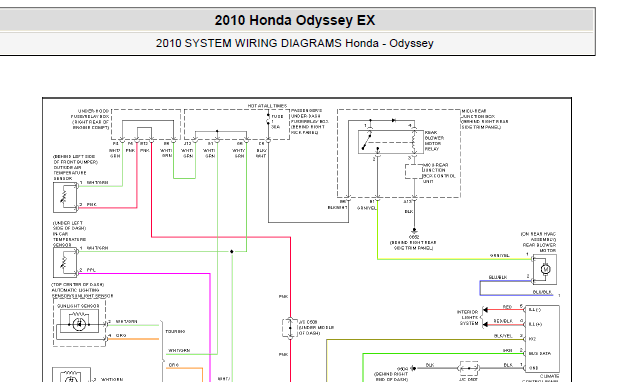Click the "IN-CAR TEMPERATURE SENSOR" label
The image size is (622, 382).
pyautogui.click(x=69, y=234)
